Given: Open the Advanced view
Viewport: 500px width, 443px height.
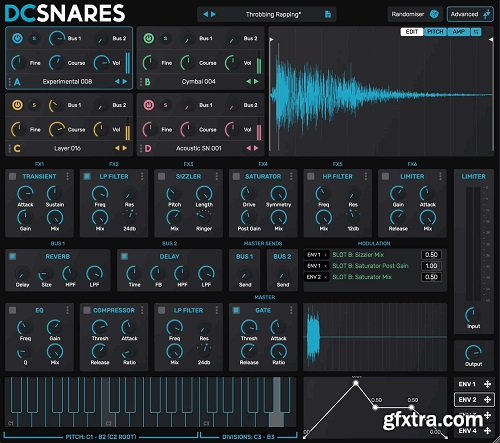Looking at the screenshot, I should pyautogui.click(x=470, y=14).
